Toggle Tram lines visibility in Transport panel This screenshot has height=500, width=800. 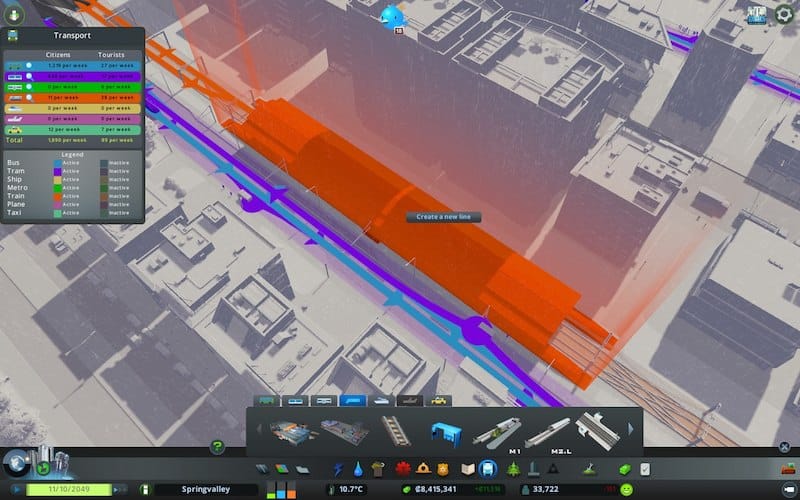(x=29, y=76)
